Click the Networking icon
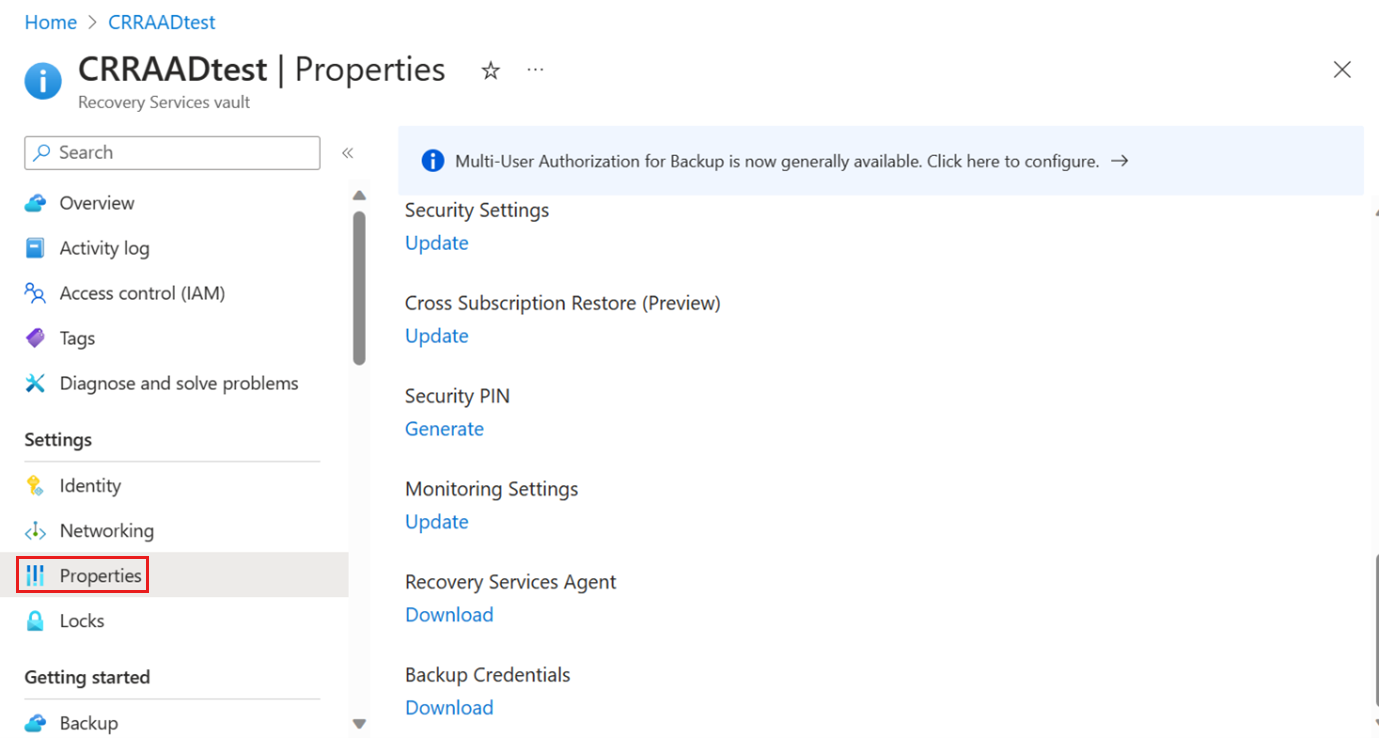The image size is (1379, 738). (36, 531)
